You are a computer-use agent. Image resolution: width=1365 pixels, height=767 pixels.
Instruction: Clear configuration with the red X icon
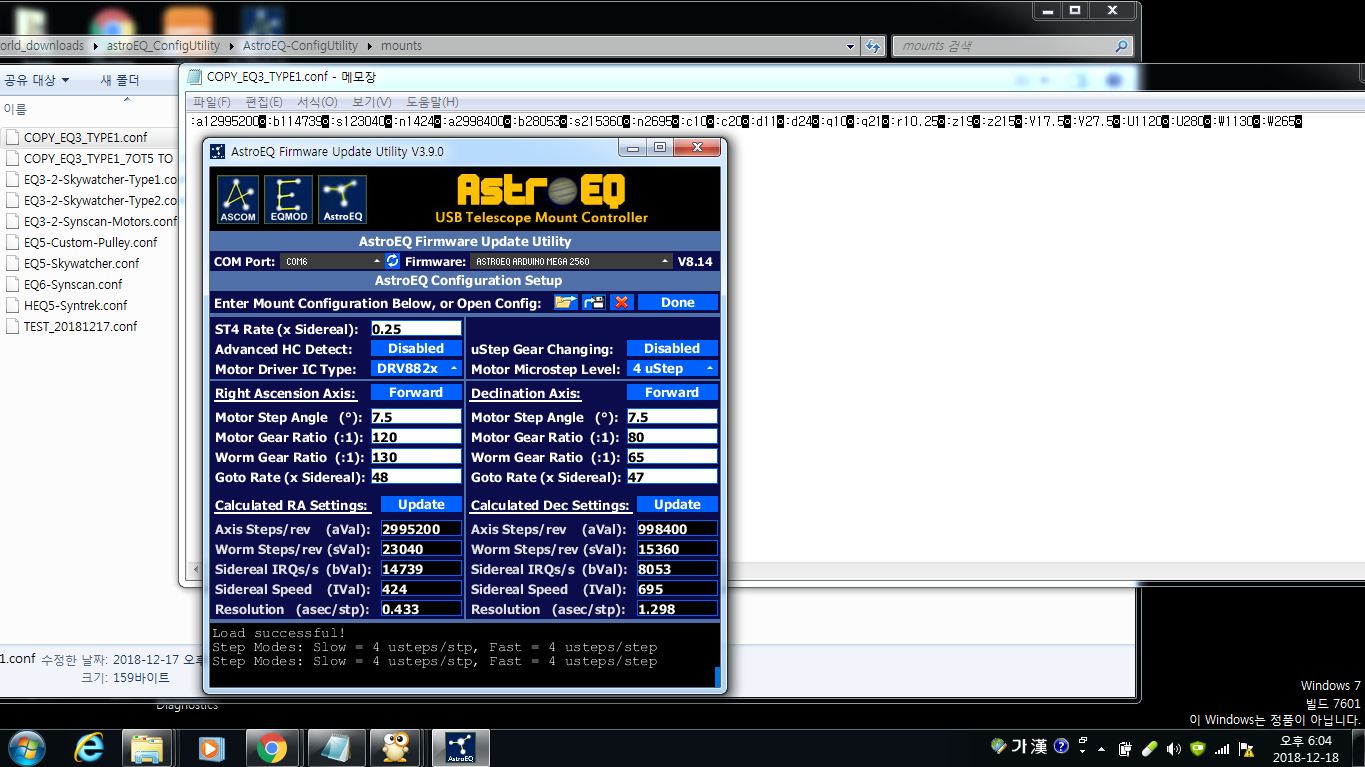[x=622, y=302]
